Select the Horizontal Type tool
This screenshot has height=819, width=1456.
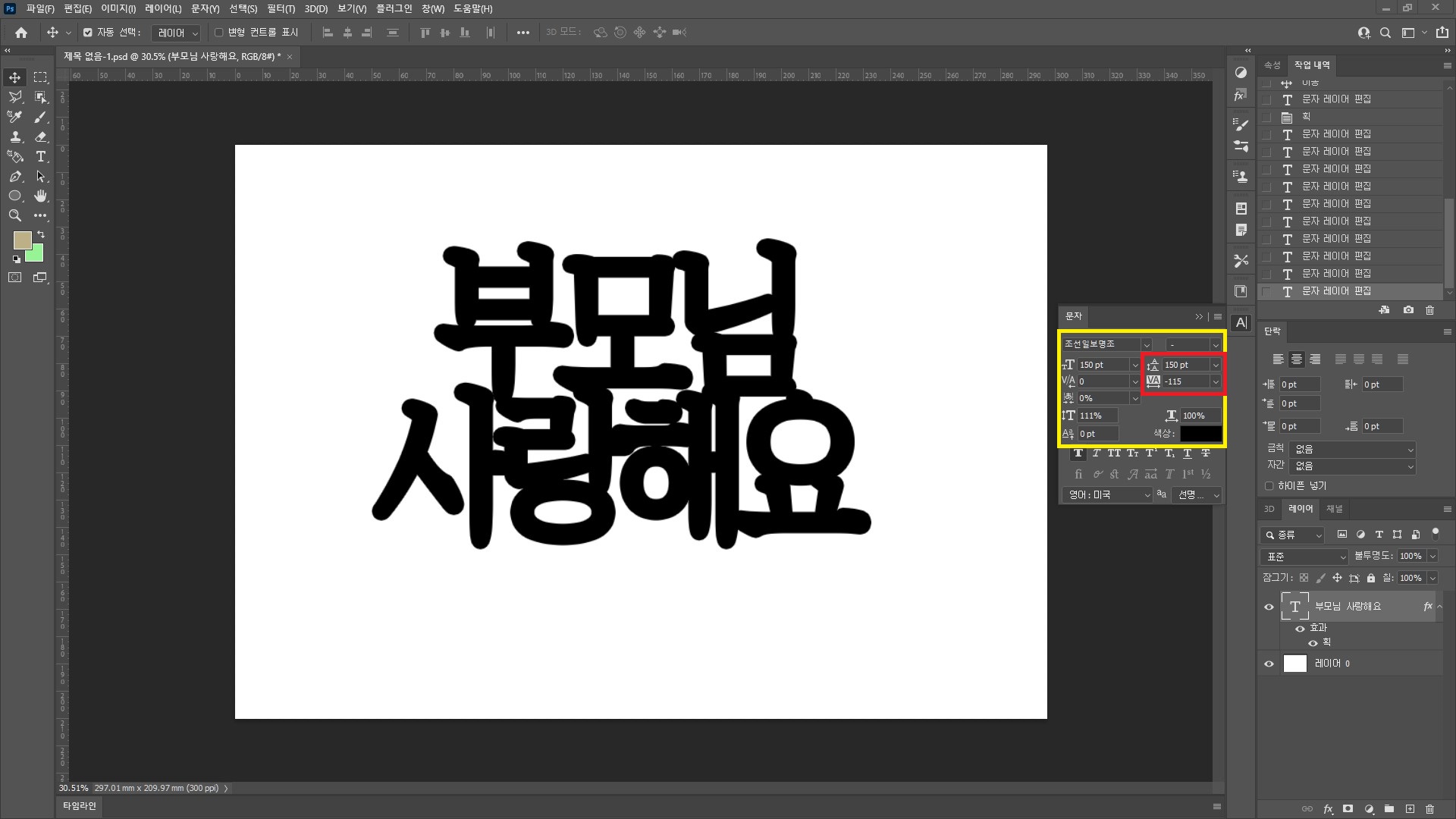point(41,157)
